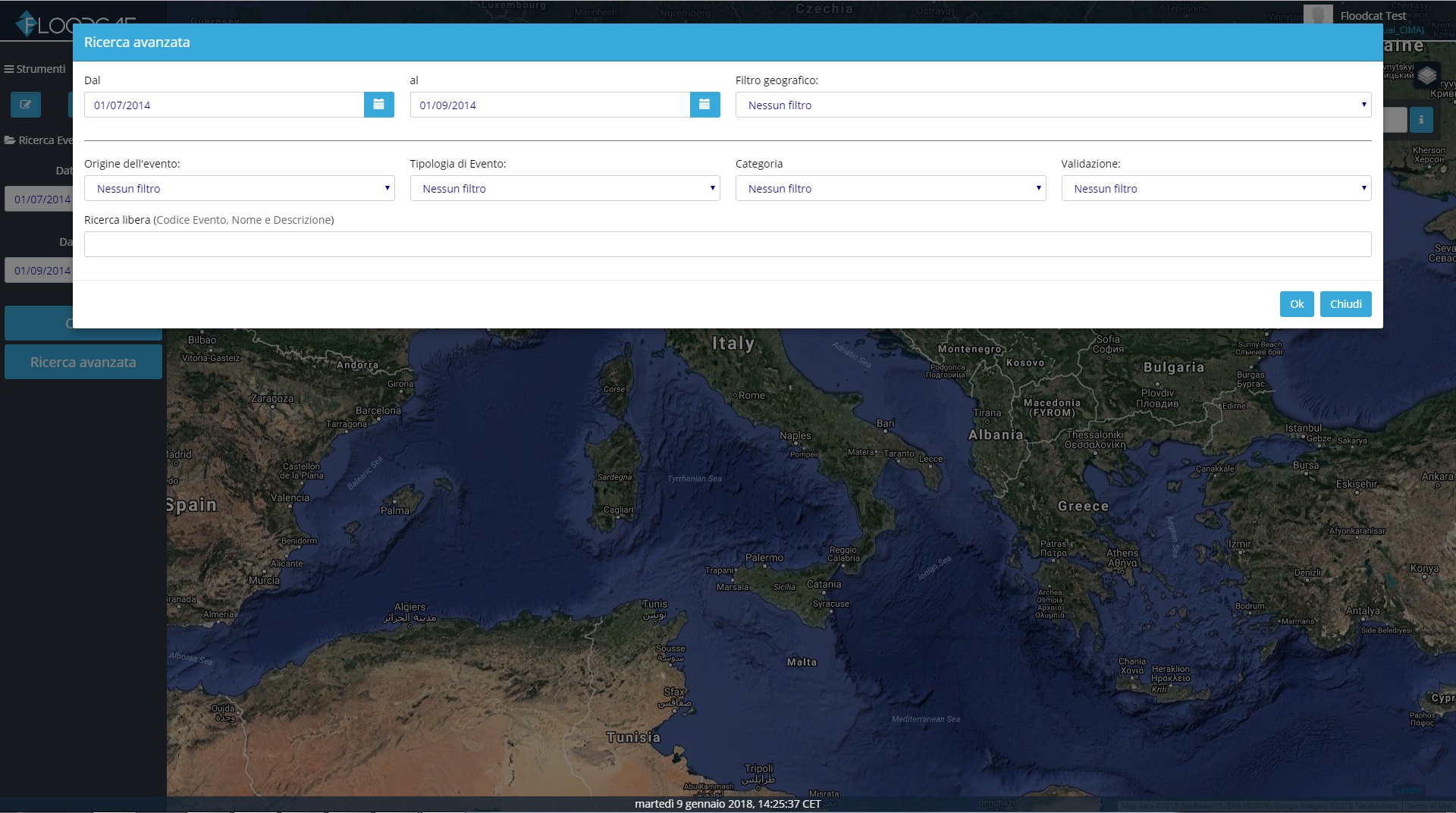Click the Ok button
This screenshot has height=813, width=1456.
tap(1296, 304)
